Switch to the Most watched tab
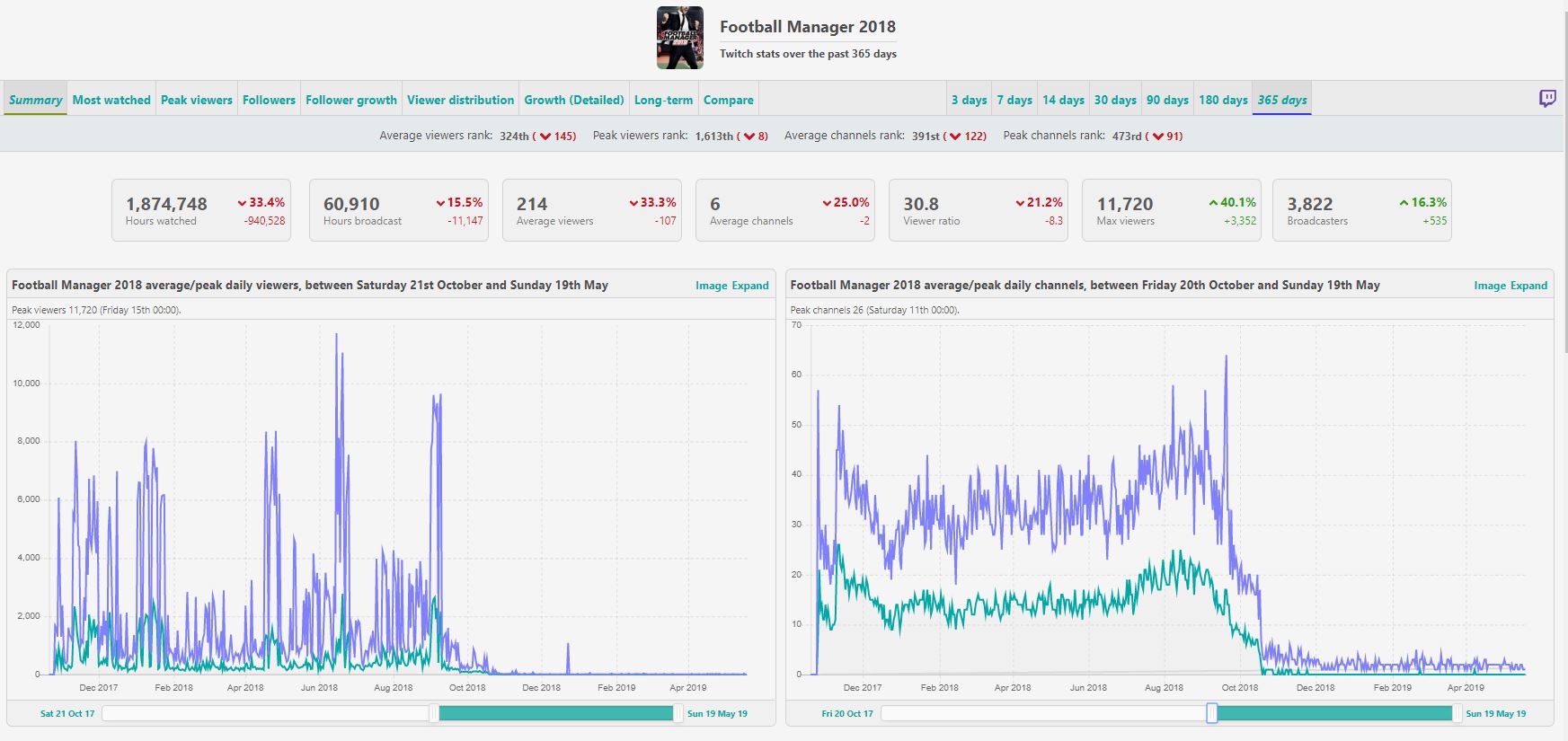 pos(111,100)
